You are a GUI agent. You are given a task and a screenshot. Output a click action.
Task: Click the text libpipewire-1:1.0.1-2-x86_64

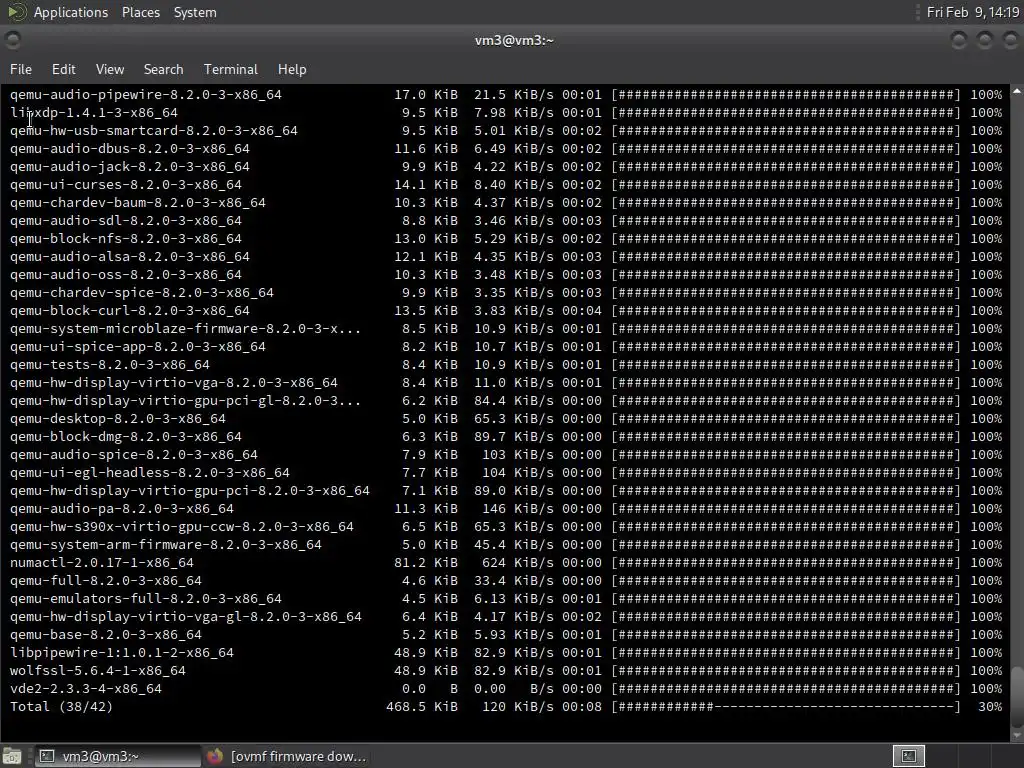[x=121, y=652]
